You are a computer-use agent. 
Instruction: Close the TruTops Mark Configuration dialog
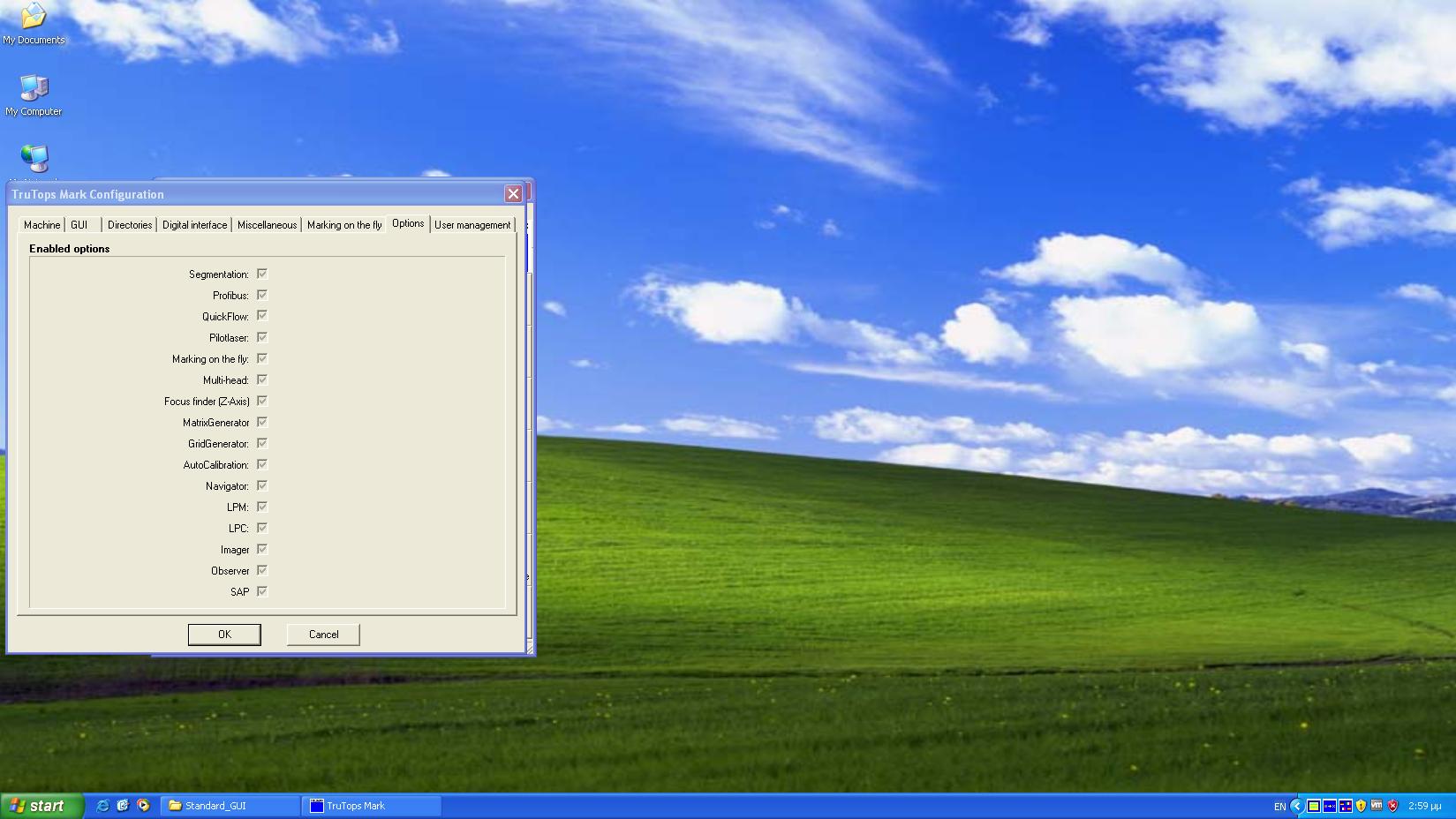pyautogui.click(x=513, y=194)
